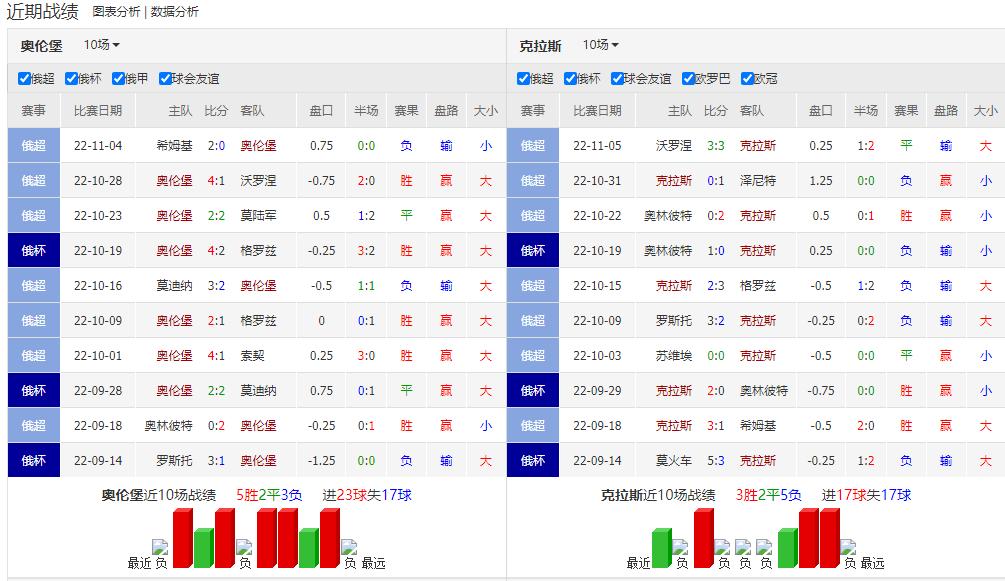
Task: Expand the 10场 dropdown beside 克拉斯
Action: tap(600, 45)
